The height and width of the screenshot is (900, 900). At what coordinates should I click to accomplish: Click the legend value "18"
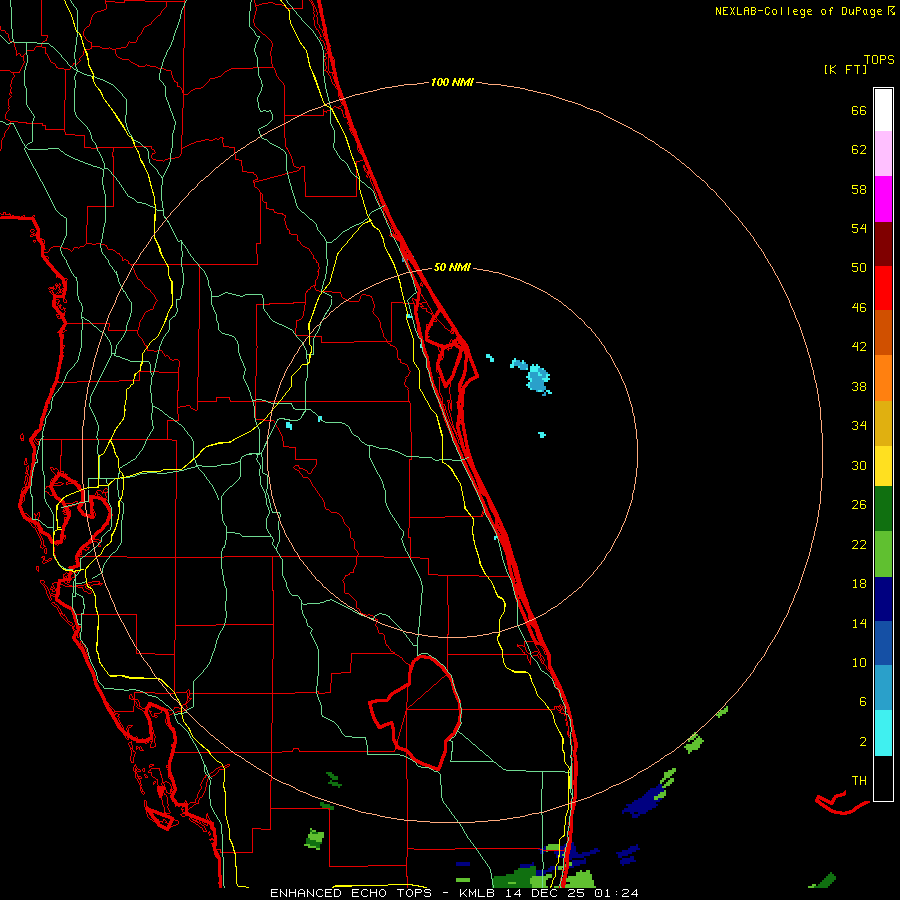[859, 584]
